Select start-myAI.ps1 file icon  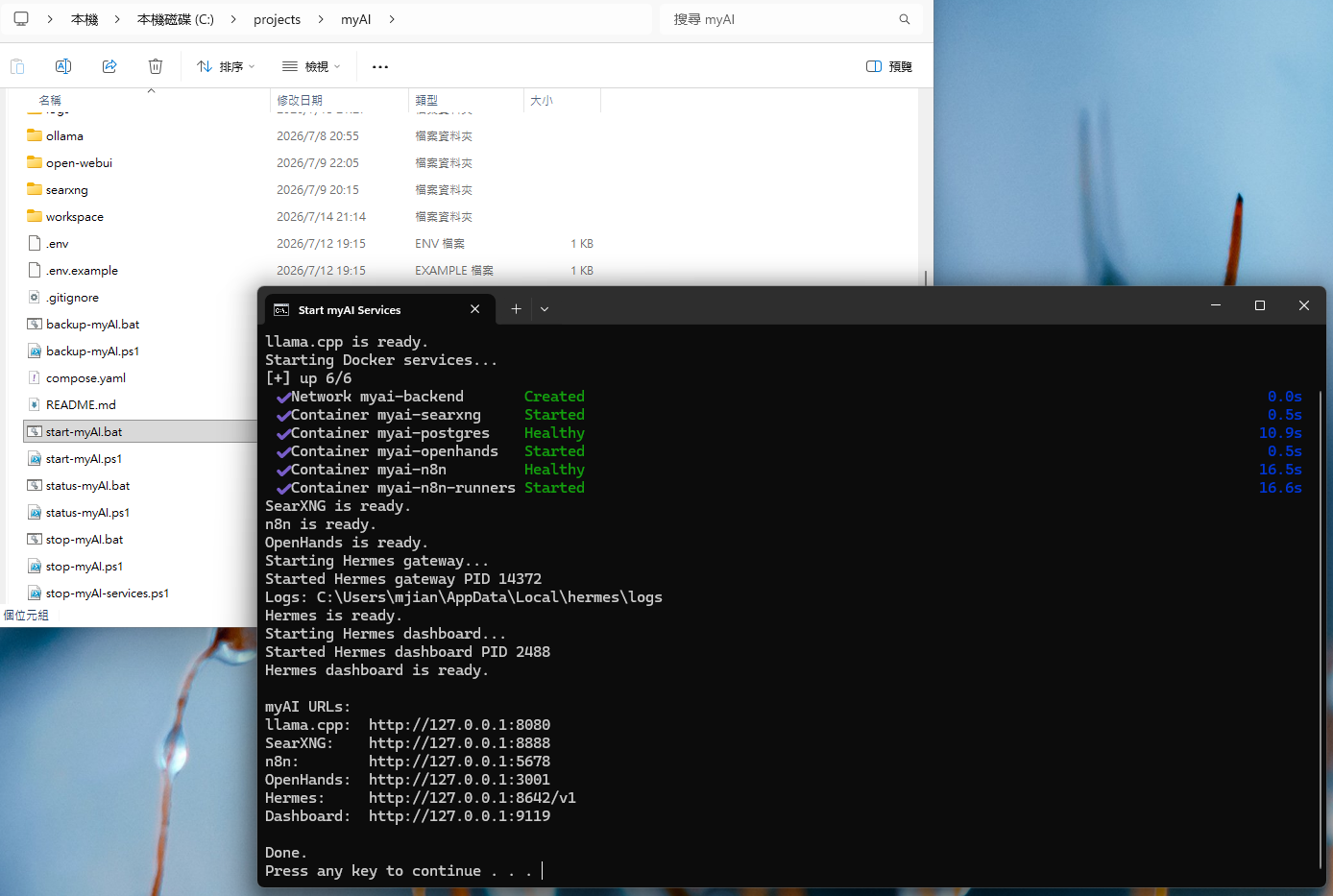(35, 458)
